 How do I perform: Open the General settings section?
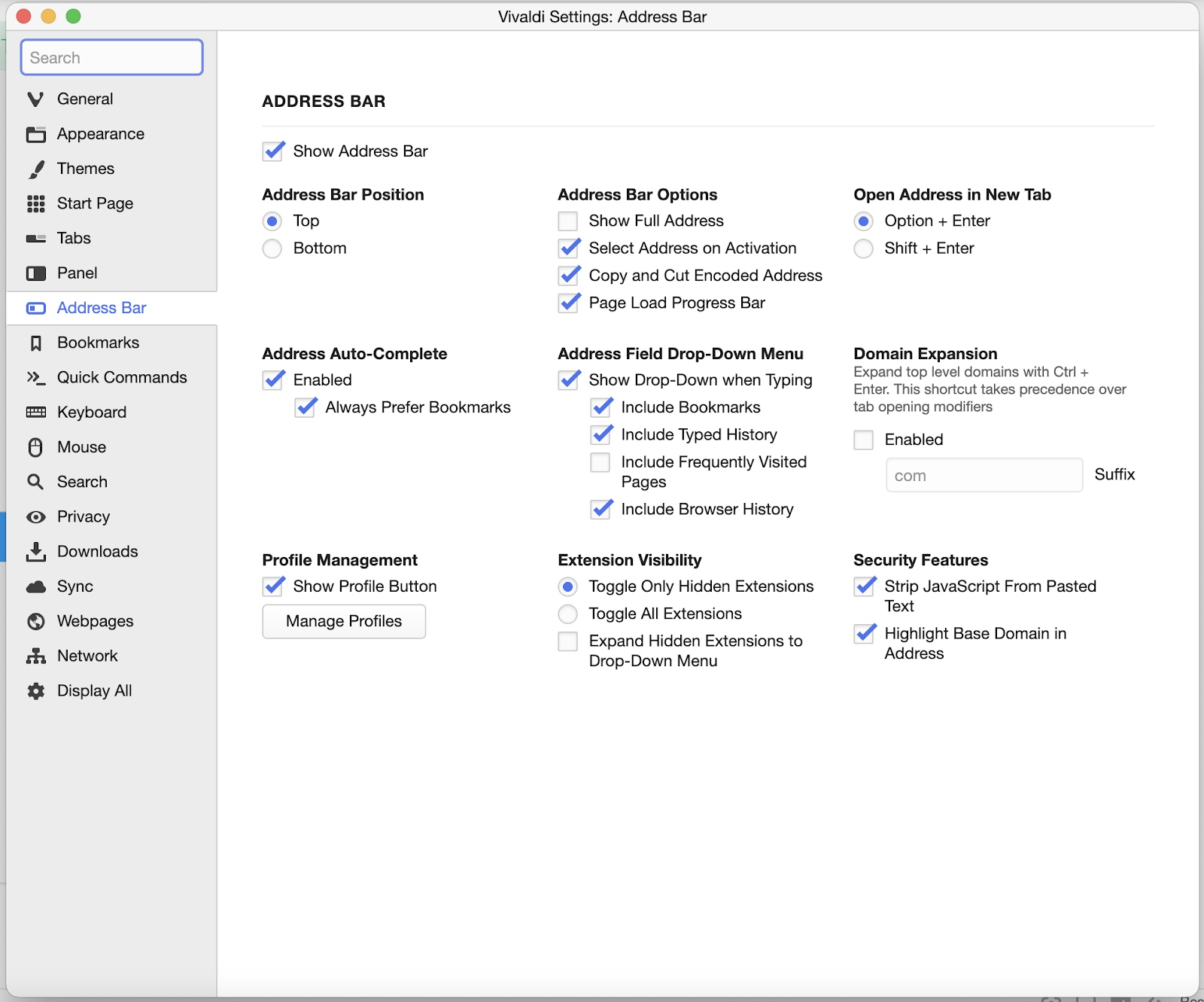pos(111,99)
